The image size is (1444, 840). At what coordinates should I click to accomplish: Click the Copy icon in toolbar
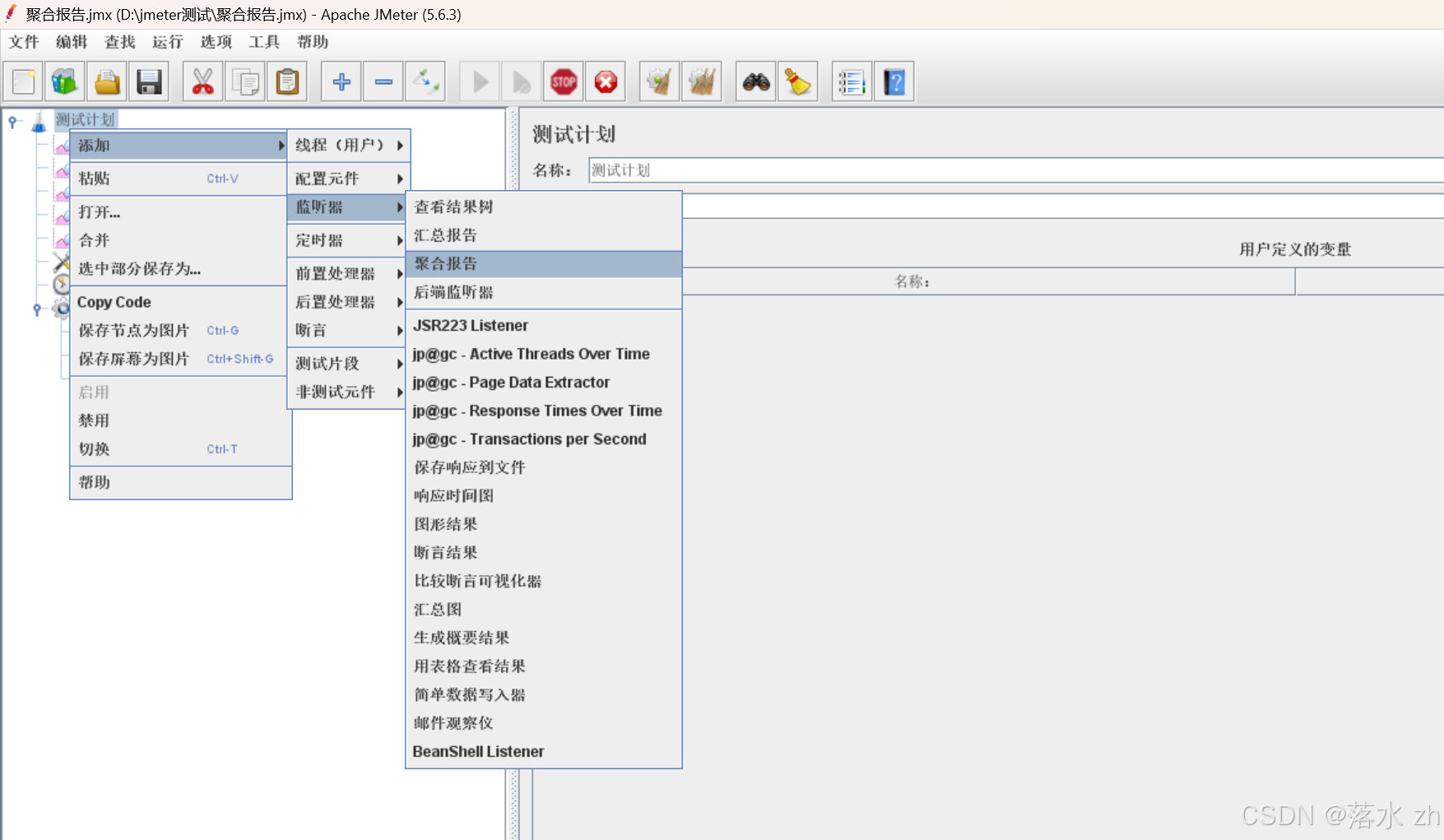coord(245,81)
